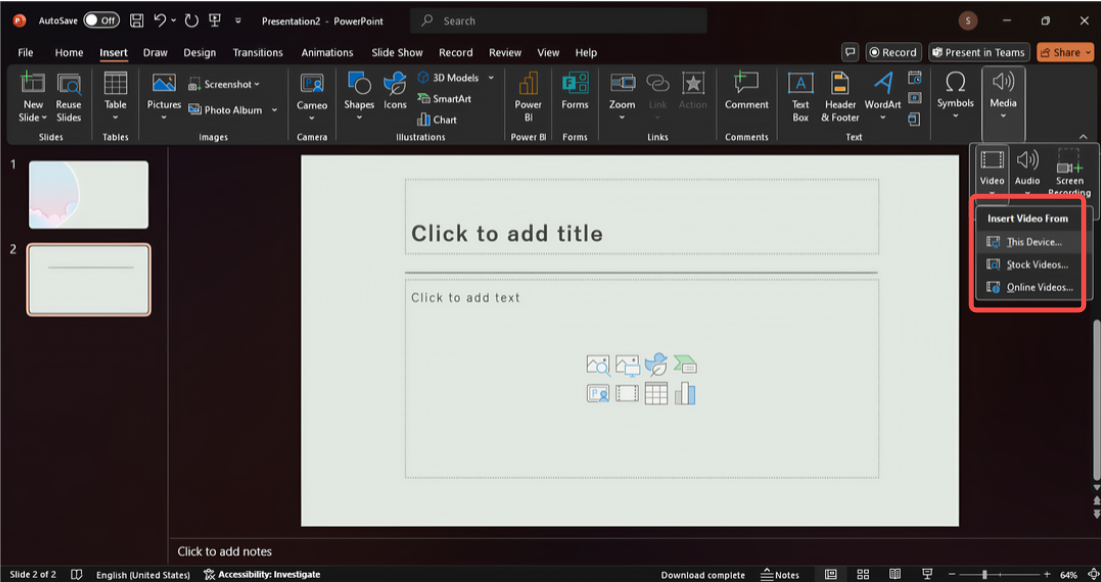The image size is (1101, 582).
Task: Click the Record button at top right
Action: coord(892,53)
